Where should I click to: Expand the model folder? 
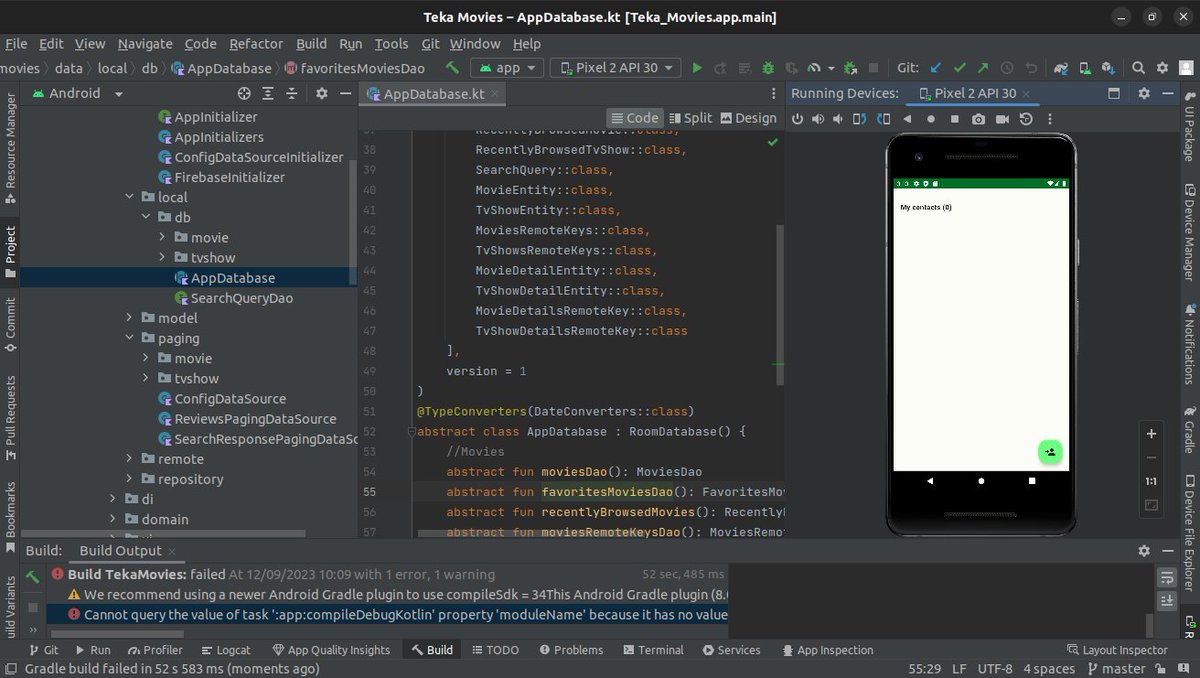pos(130,318)
